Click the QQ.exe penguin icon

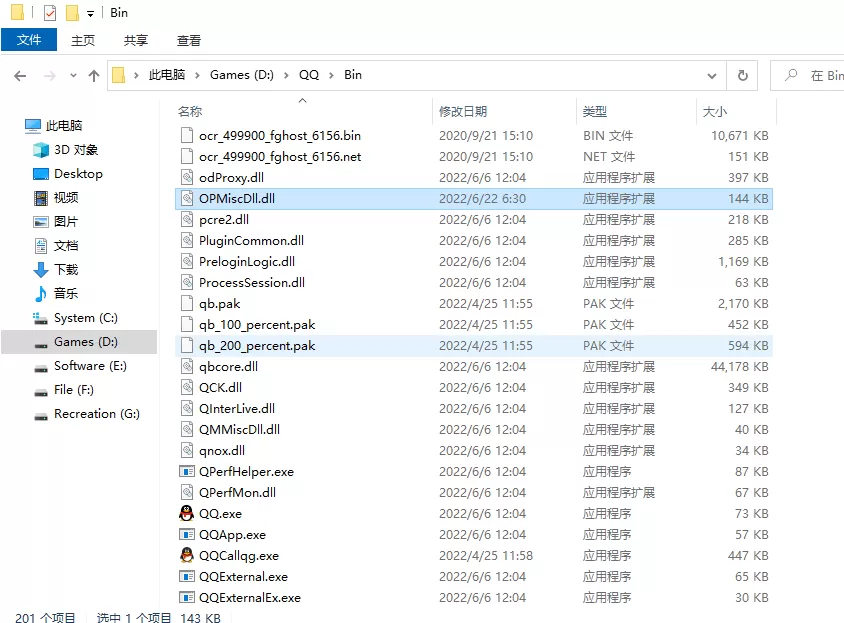[x=186, y=514]
